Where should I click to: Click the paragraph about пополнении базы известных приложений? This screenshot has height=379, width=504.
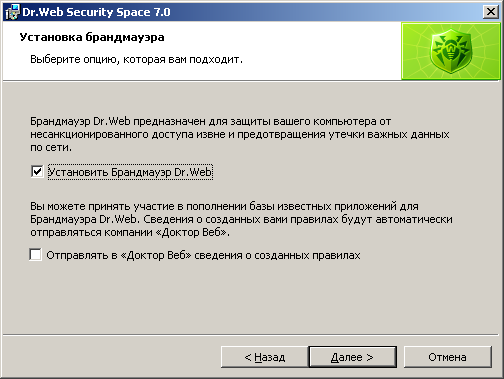pos(241,219)
